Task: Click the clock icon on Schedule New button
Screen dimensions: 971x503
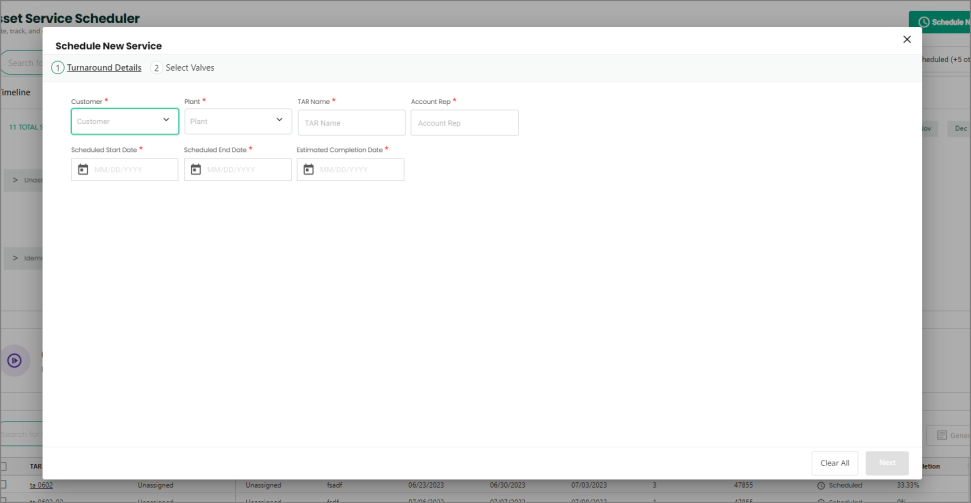Action: (x=922, y=22)
